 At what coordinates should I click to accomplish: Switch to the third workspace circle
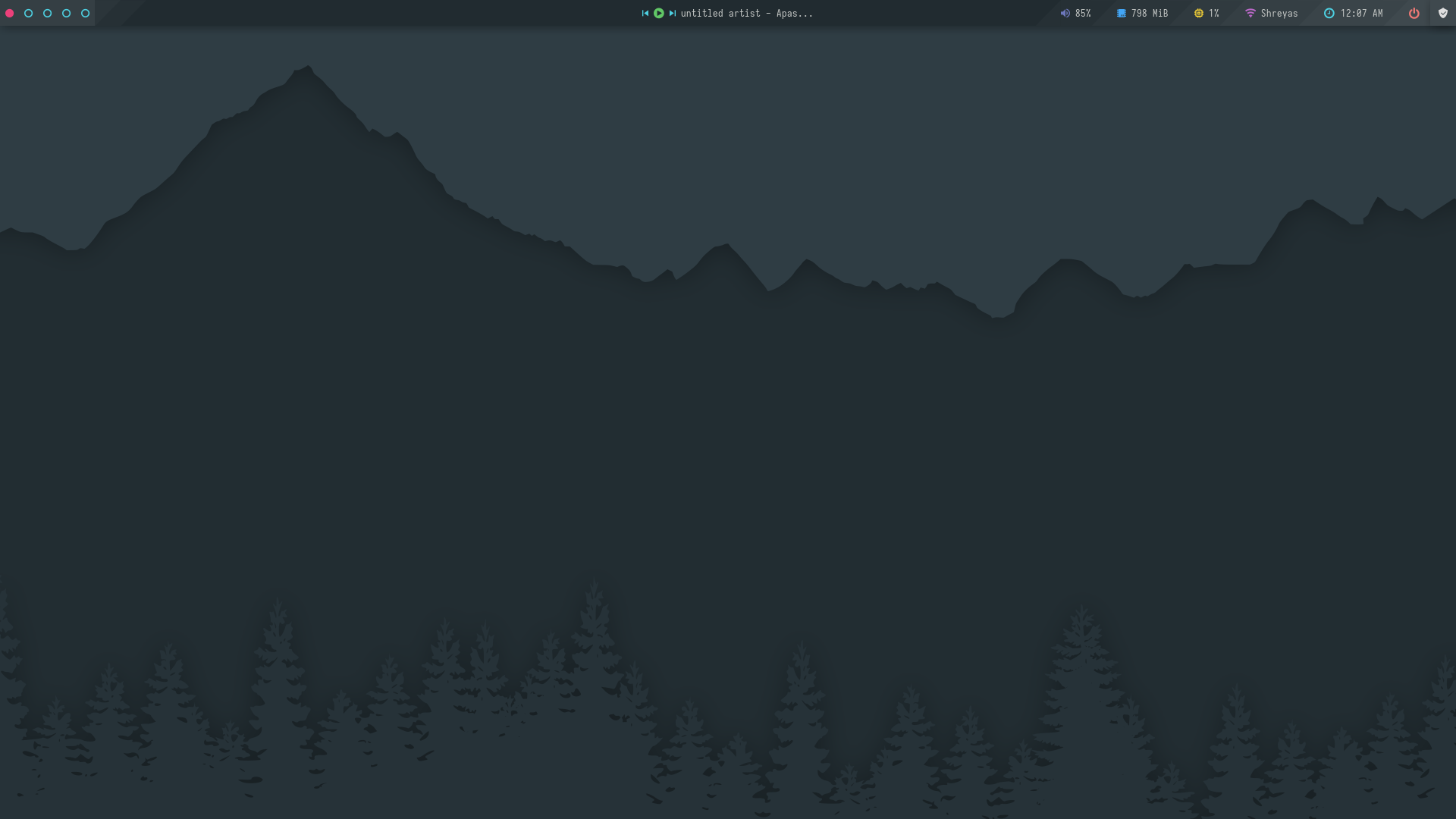(x=48, y=13)
